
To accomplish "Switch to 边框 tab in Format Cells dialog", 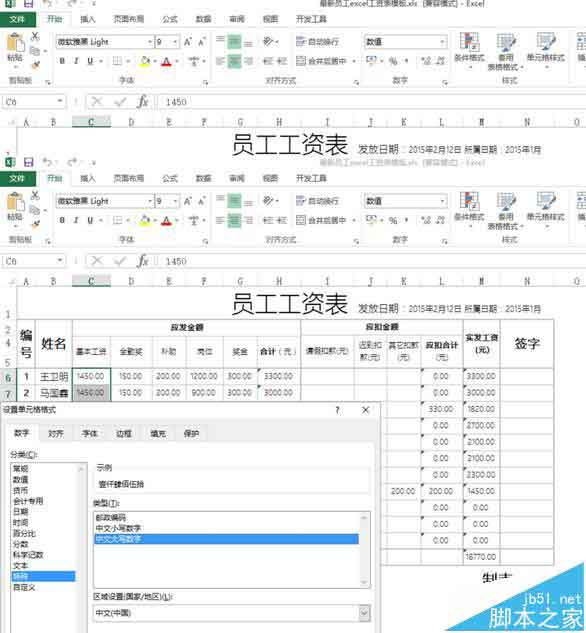I will coord(123,434).
